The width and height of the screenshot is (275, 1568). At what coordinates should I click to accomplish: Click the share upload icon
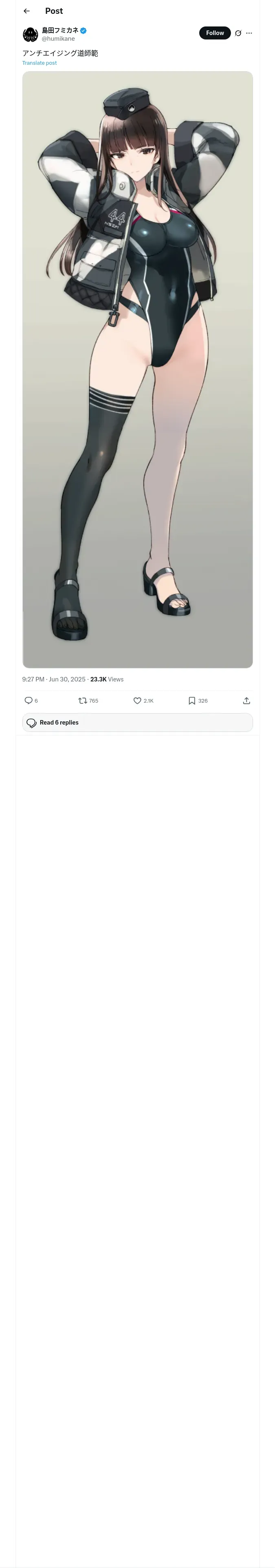[246, 700]
